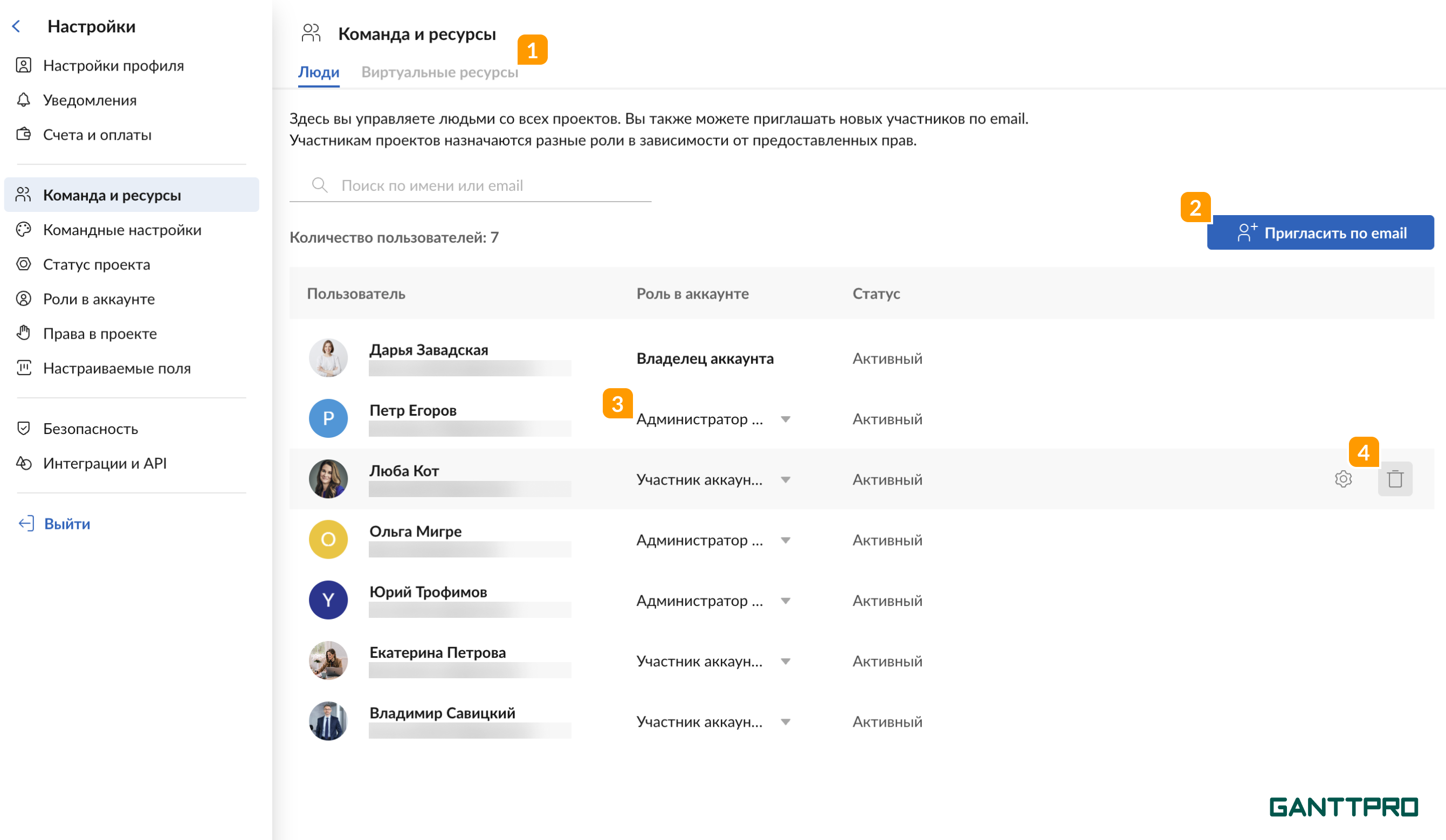Click the palette icon for Командные настройки

coord(24,230)
